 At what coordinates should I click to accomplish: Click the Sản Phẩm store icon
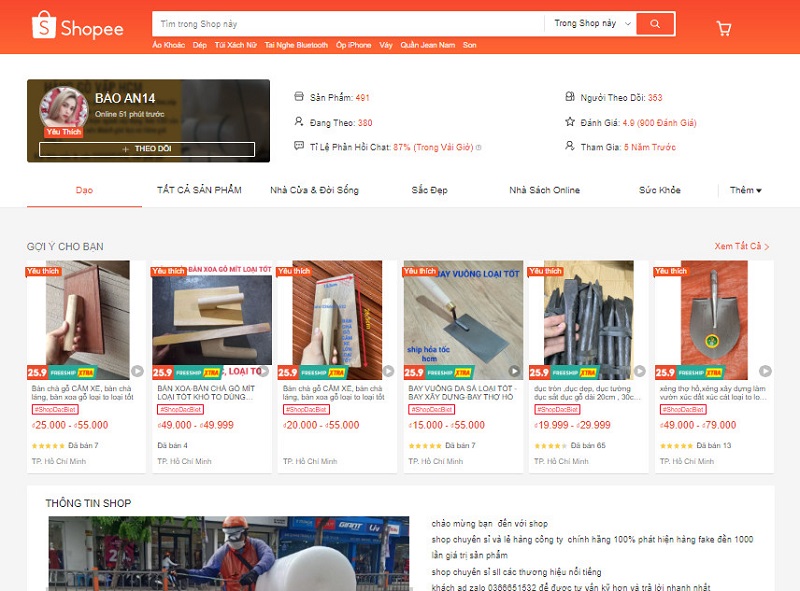coord(298,97)
